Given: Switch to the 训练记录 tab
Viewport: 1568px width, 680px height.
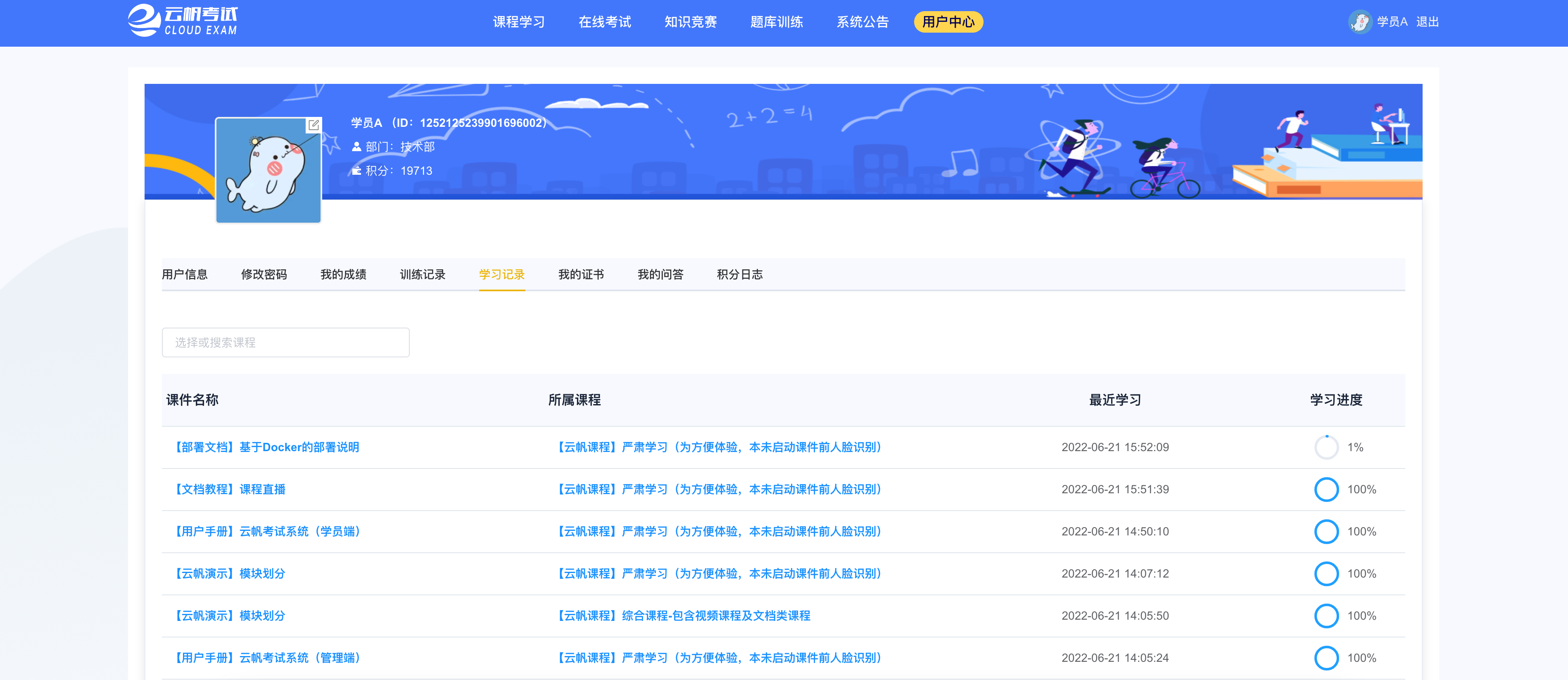Looking at the screenshot, I should point(423,275).
